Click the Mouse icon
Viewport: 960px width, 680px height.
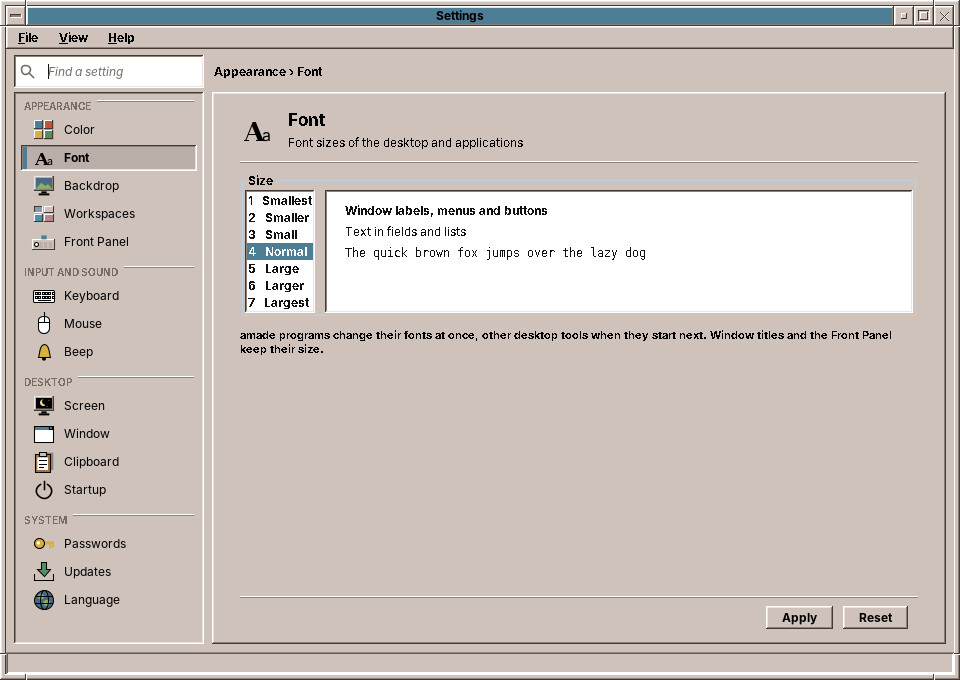tap(43, 324)
